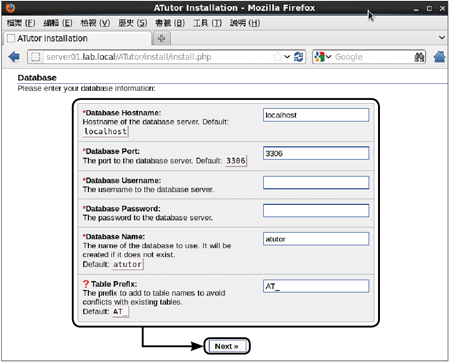Click the Next » button
This screenshot has width=450, height=363.
point(227,346)
